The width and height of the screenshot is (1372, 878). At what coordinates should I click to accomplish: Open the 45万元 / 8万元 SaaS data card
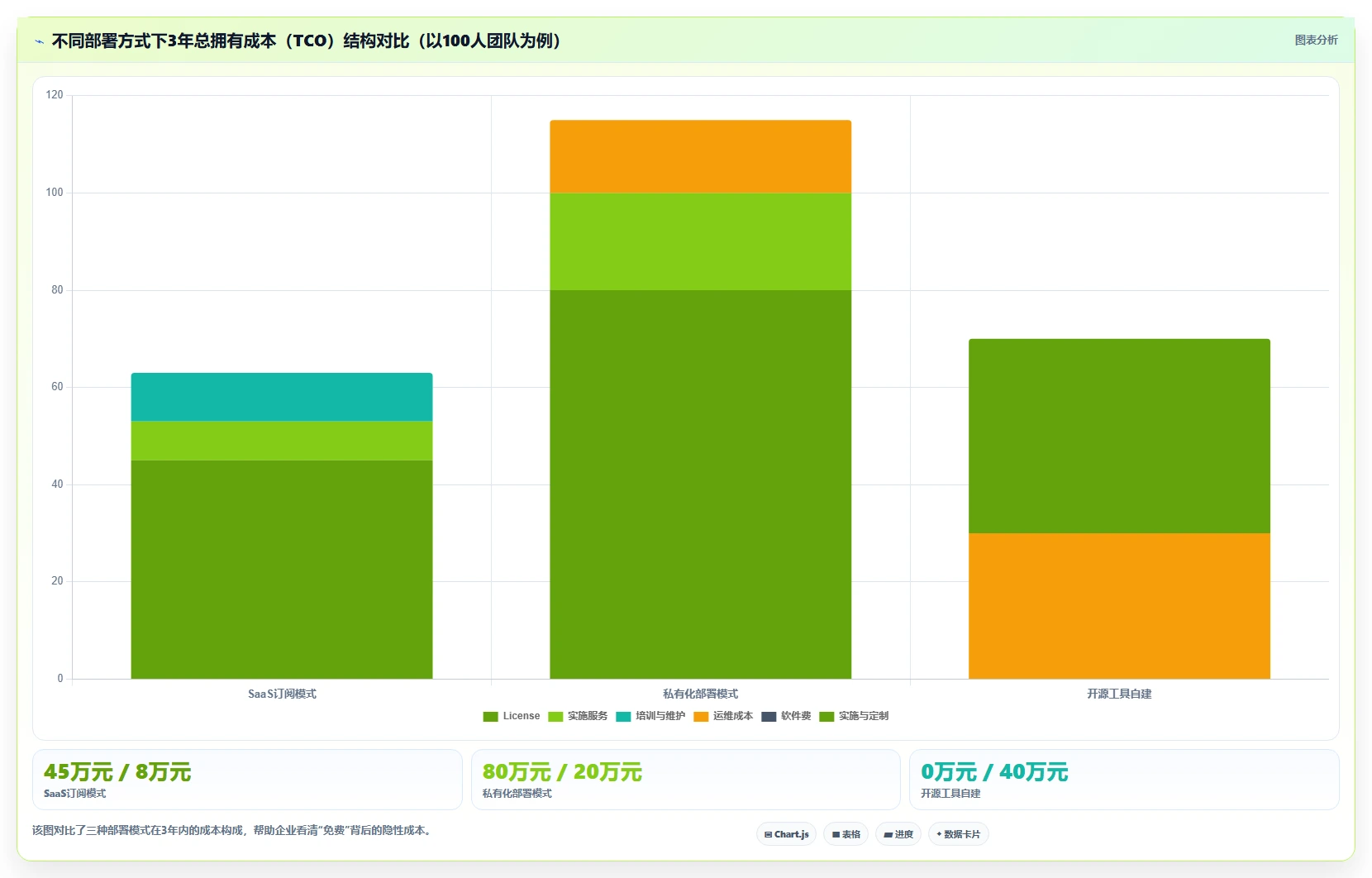[x=247, y=780]
